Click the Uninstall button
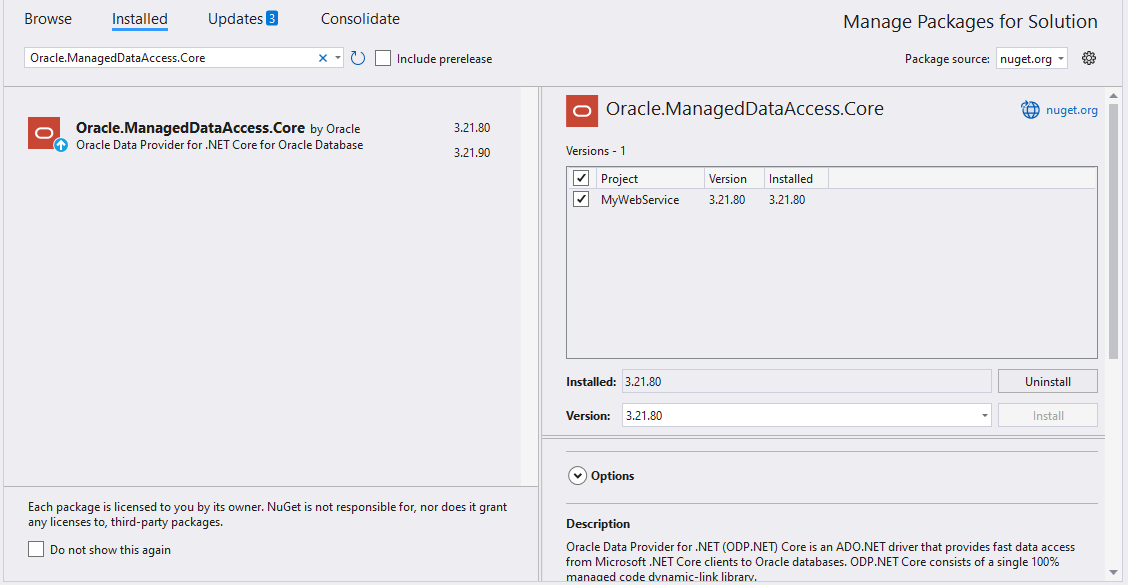This screenshot has height=585, width=1128. coord(1047,382)
